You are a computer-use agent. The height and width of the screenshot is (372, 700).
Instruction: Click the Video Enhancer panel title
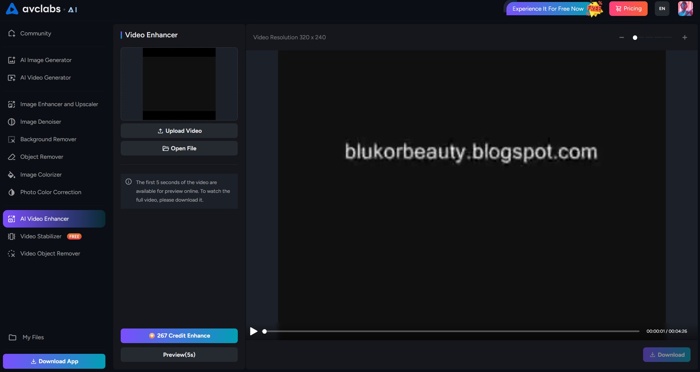[151, 35]
